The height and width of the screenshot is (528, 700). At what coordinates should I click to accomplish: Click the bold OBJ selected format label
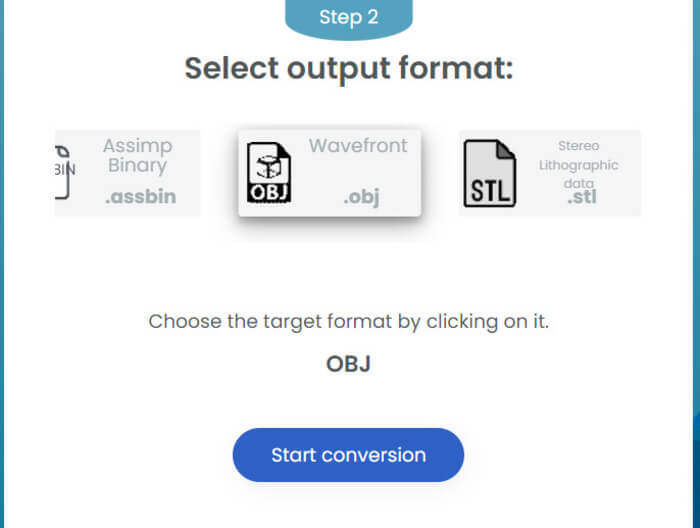[348, 364]
